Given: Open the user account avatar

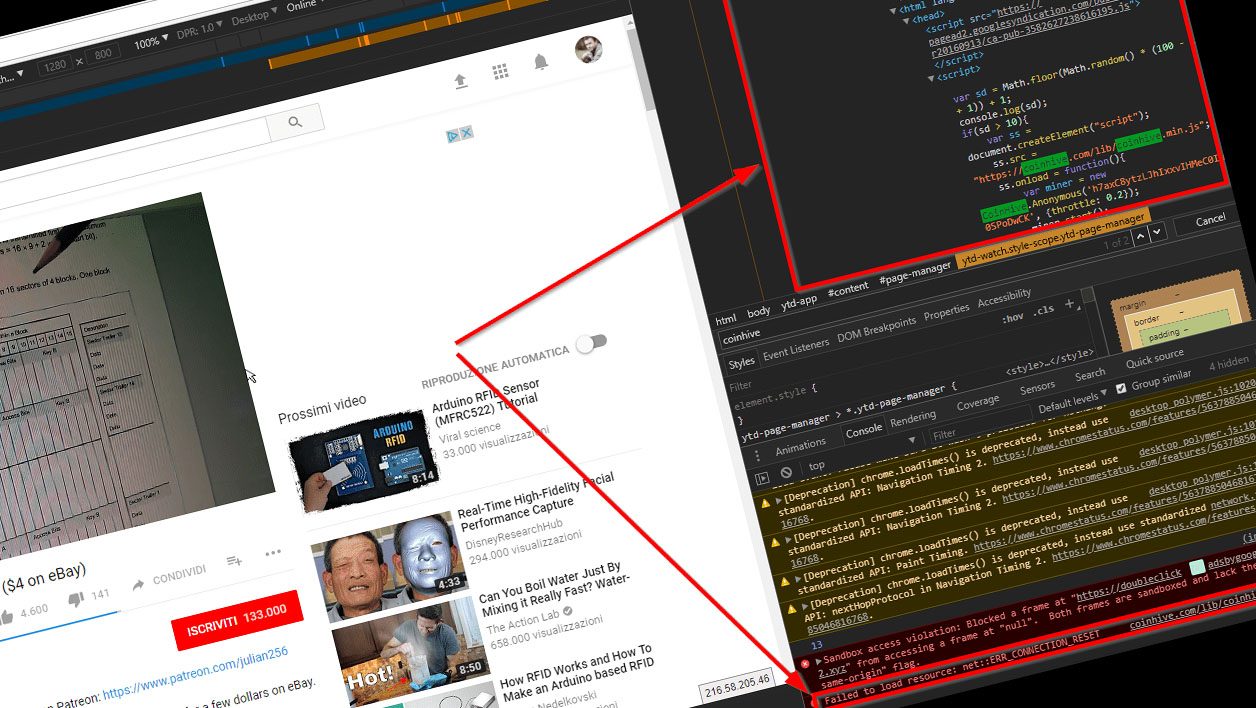Looking at the screenshot, I should [589, 50].
